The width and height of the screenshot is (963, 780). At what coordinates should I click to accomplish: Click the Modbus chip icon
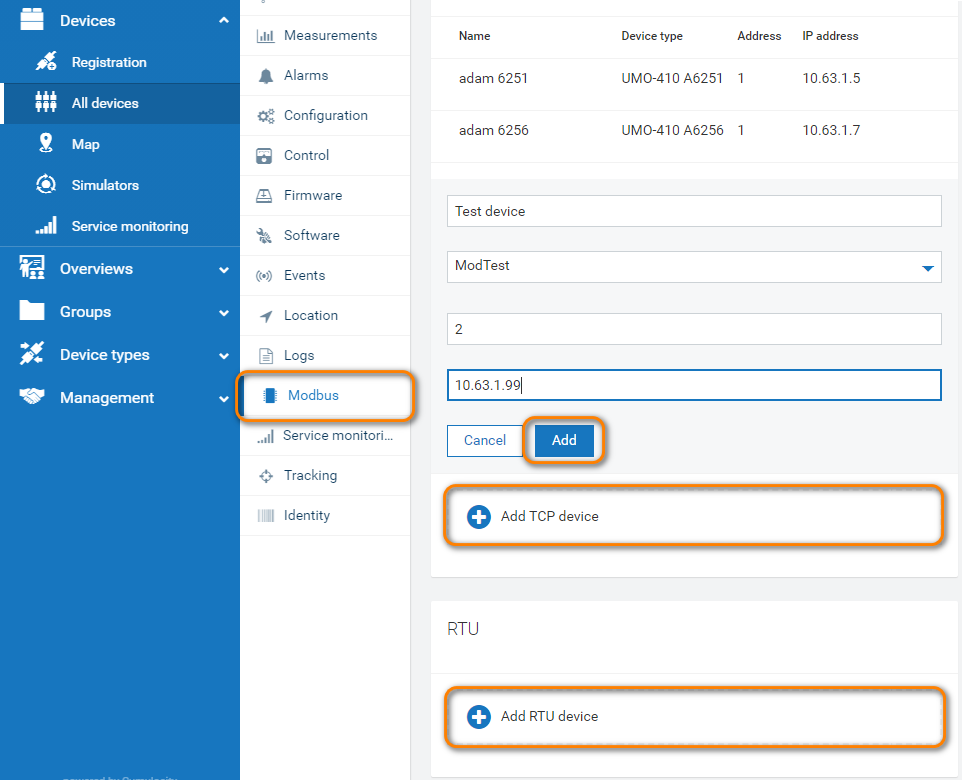269,396
